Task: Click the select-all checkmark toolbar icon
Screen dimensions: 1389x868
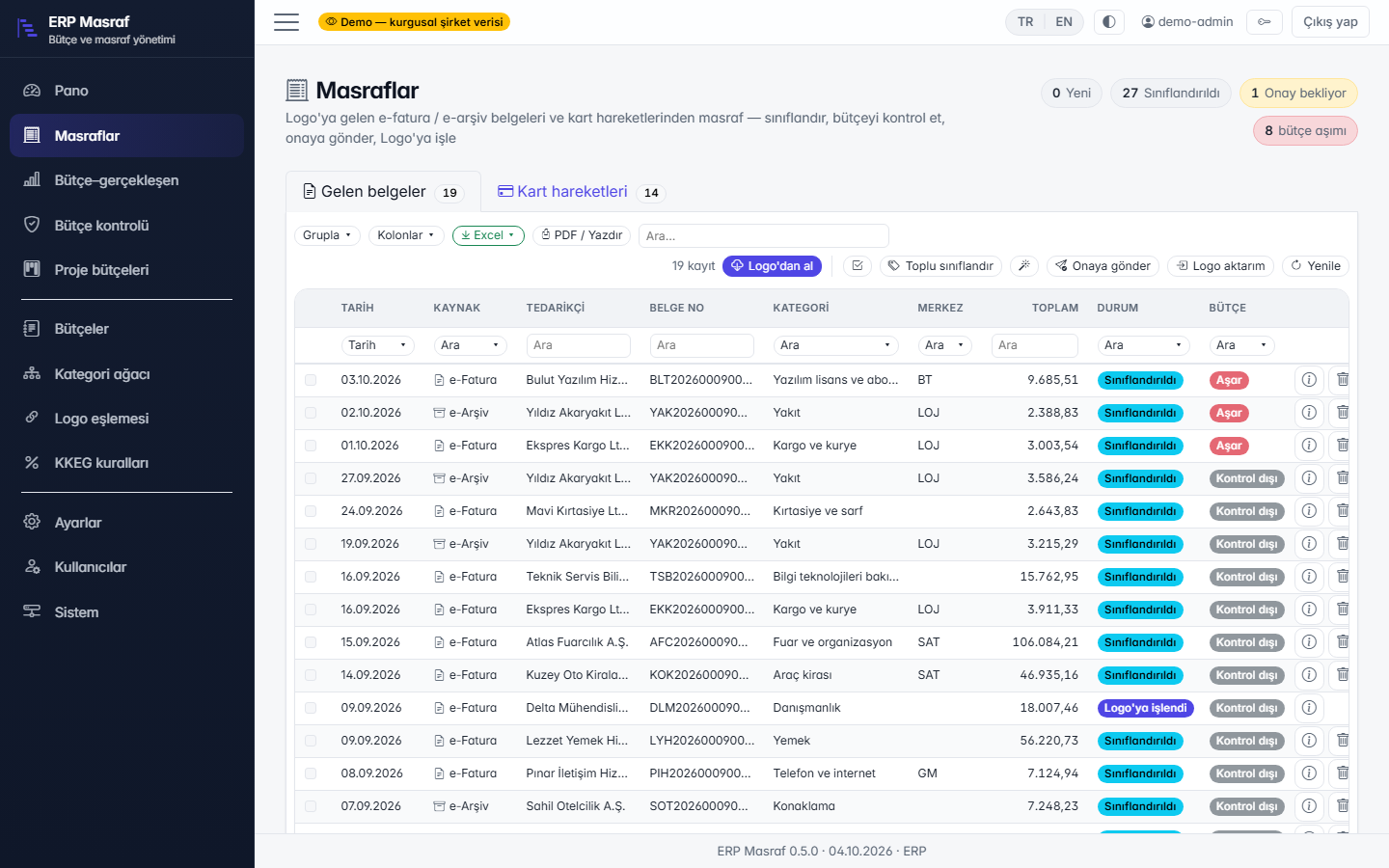Action: (858, 266)
